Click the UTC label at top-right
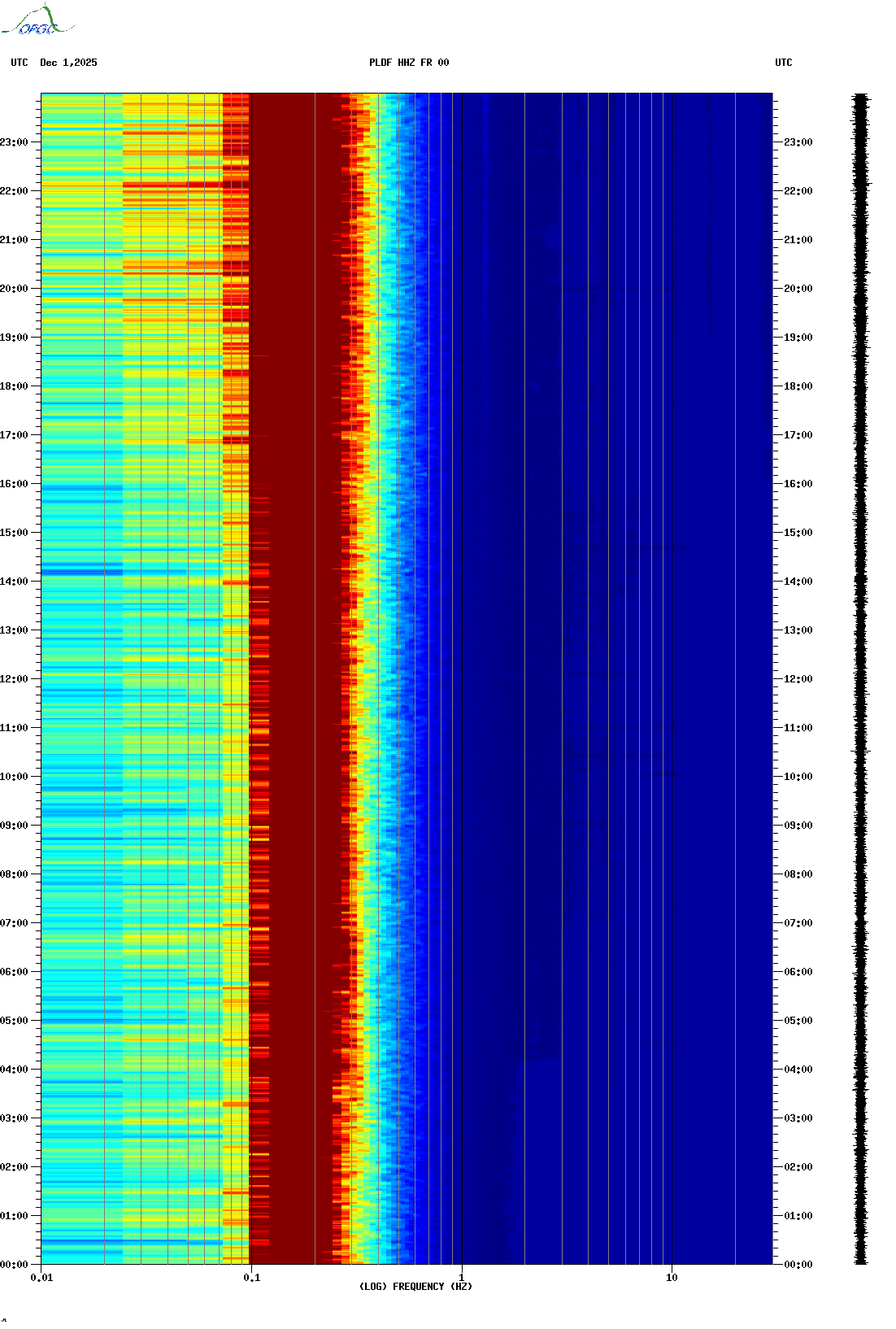 783,63
